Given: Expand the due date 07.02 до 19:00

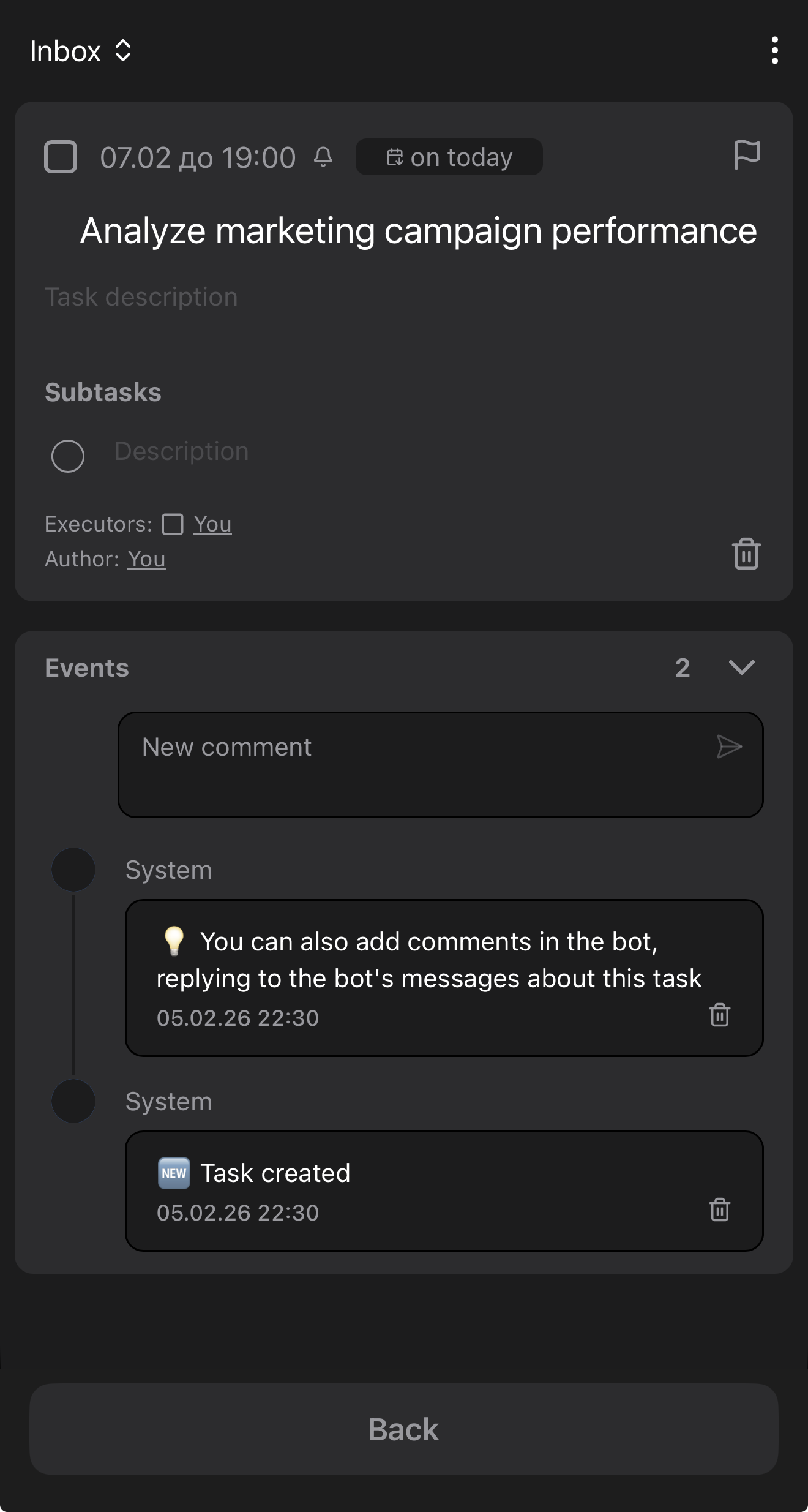Looking at the screenshot, I should 197,157.
